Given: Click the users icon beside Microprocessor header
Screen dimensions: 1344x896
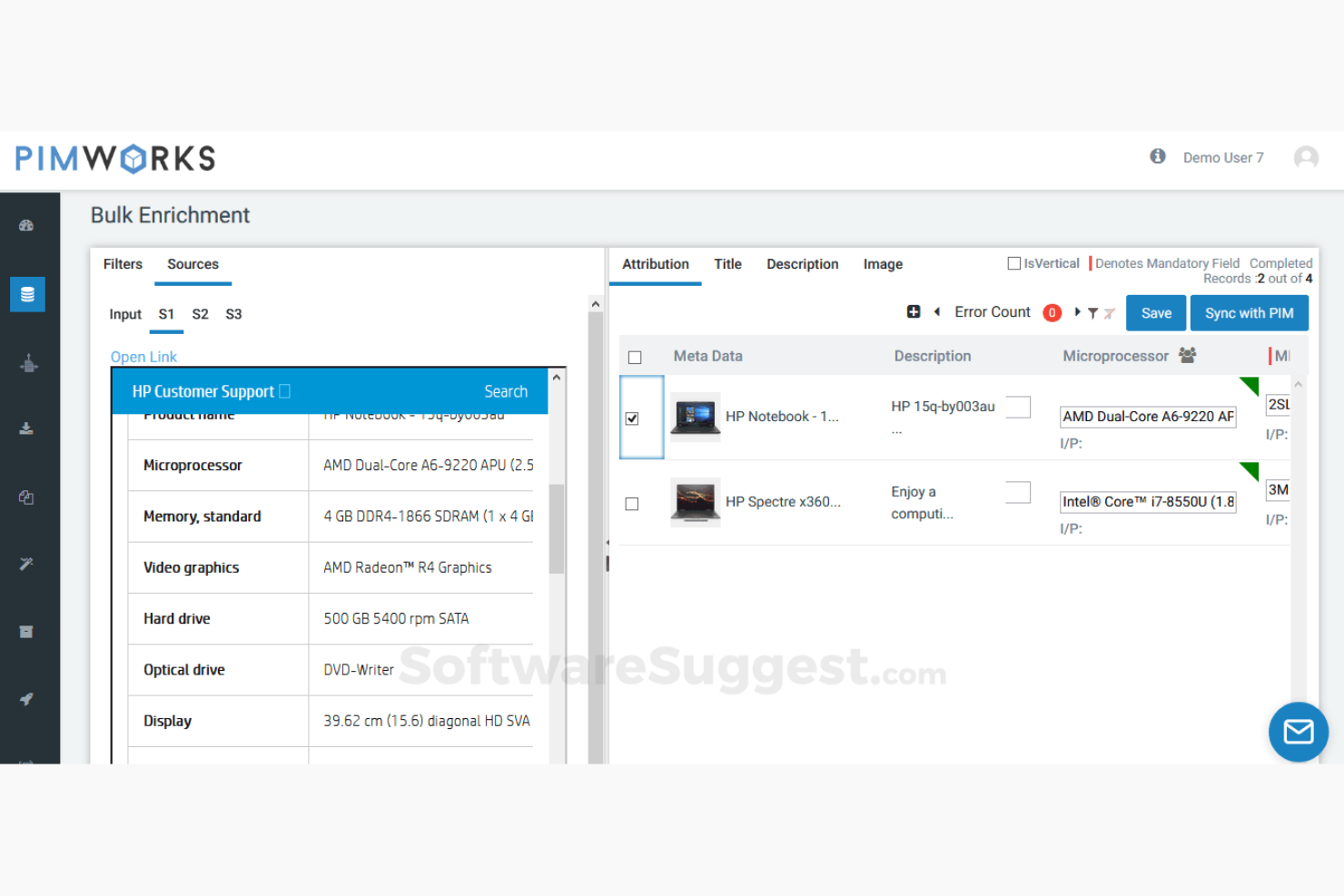Looking at the screenshot, I should point(1187,355).
